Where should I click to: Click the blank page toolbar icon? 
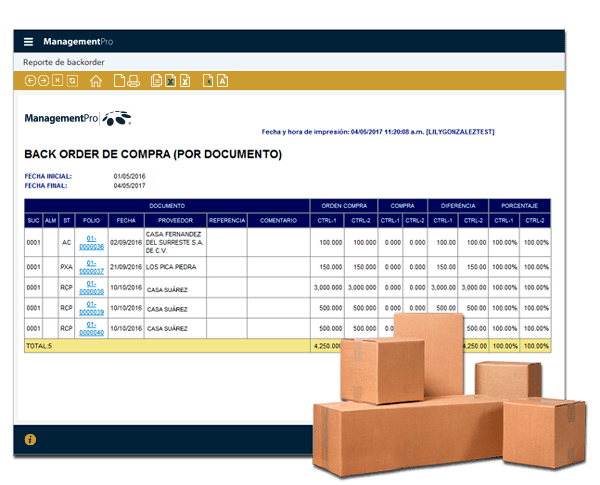coord(119,81)
